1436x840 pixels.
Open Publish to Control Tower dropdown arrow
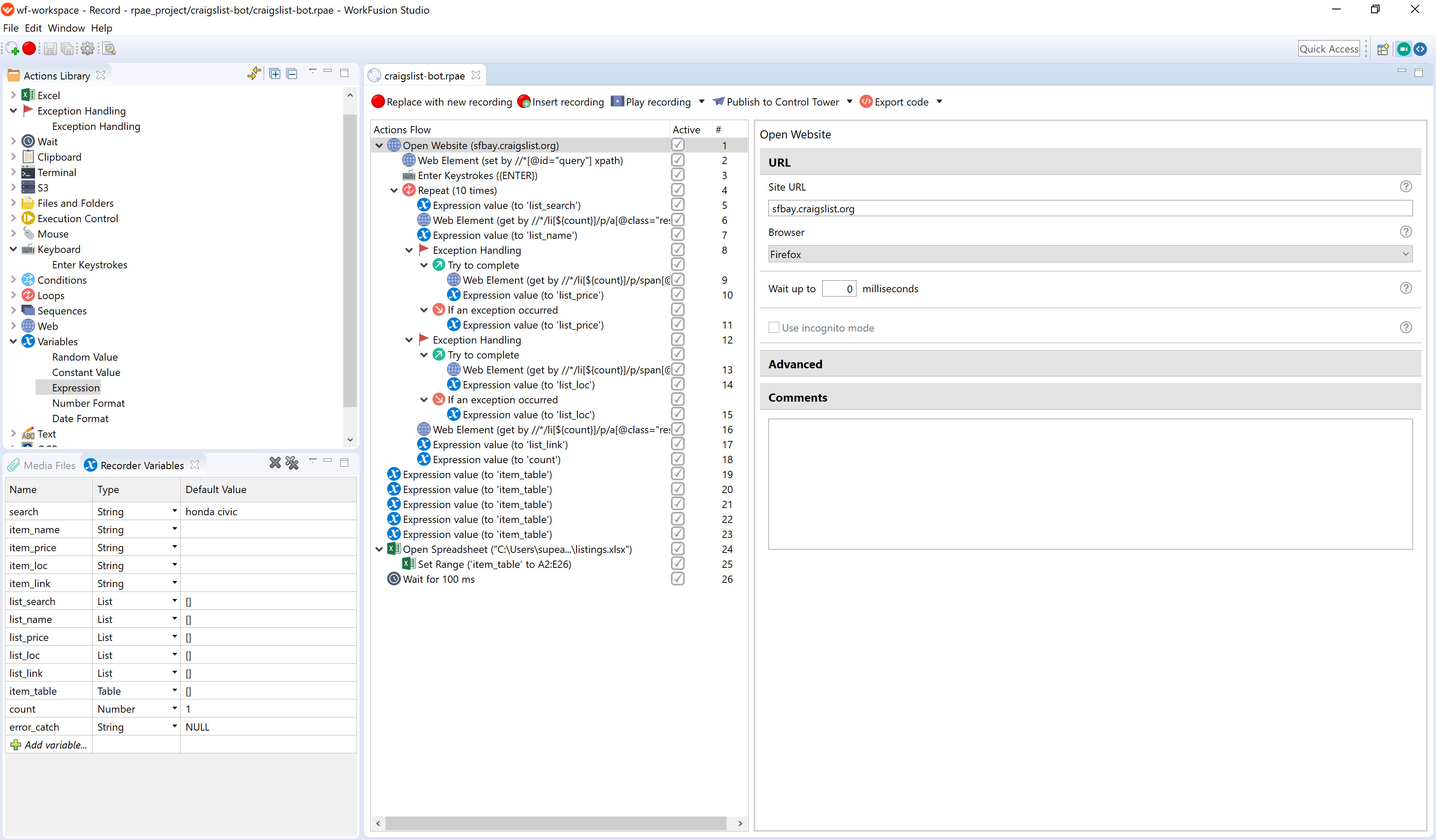click(x=849, y=101)
